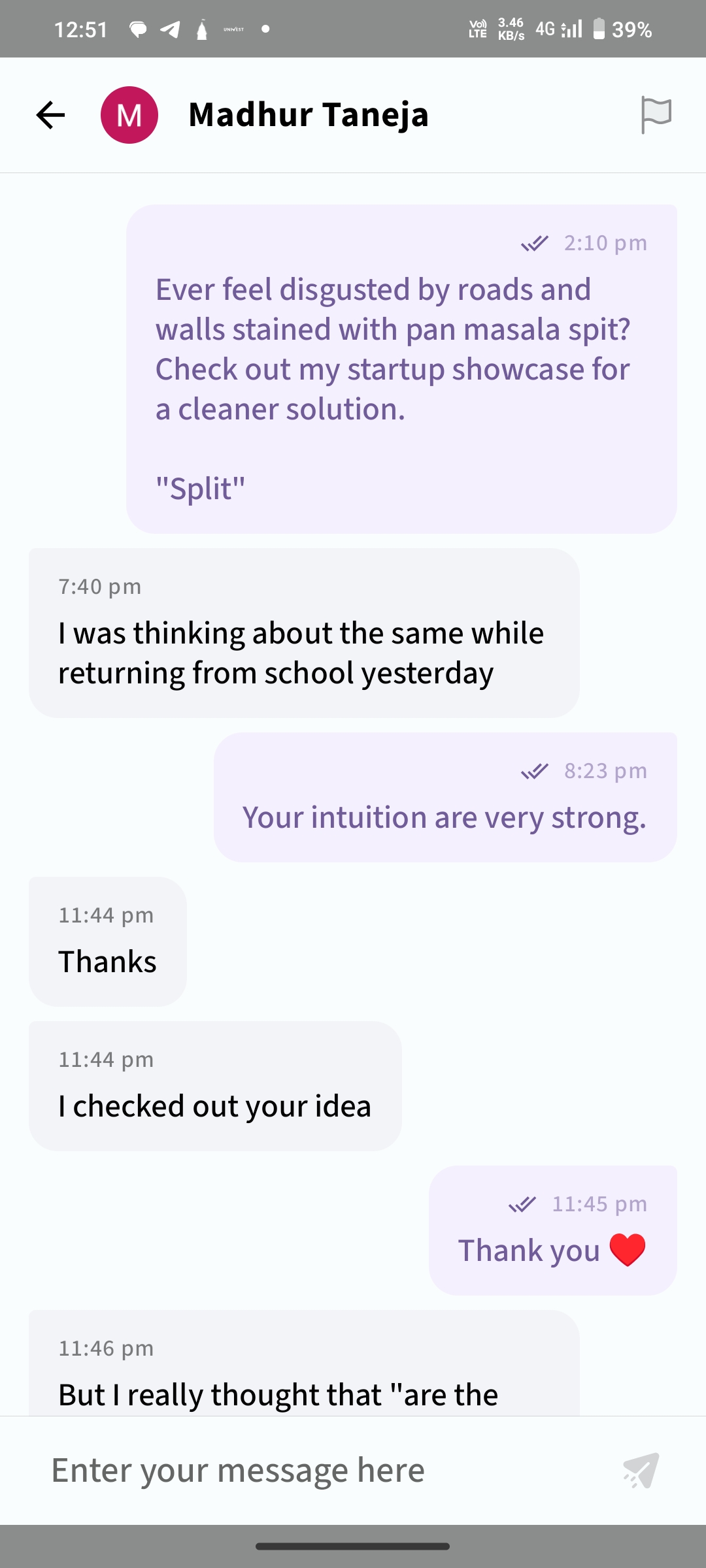Tap the 4G signal strength icon
Screen dimensions: 706x1568
(x=571, y=29)
